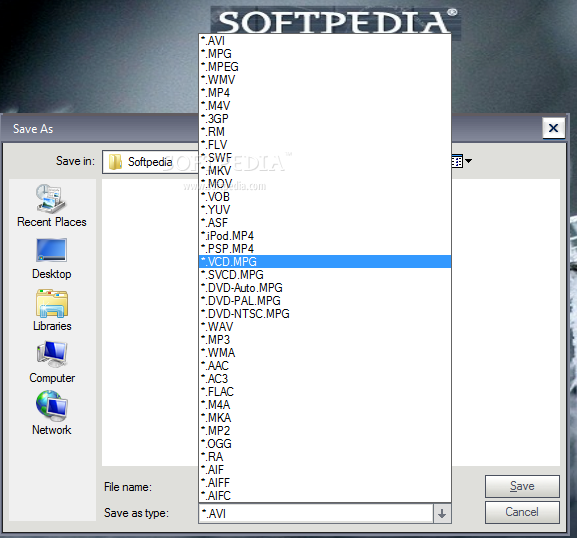Screen dimensions: 577x538
Task: Select *.AVI from the type list
Action: [325, 40]
